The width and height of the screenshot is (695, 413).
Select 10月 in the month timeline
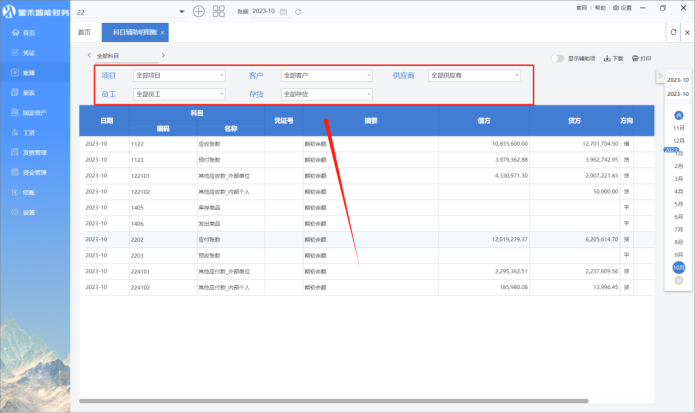click(x=679, y=267)
